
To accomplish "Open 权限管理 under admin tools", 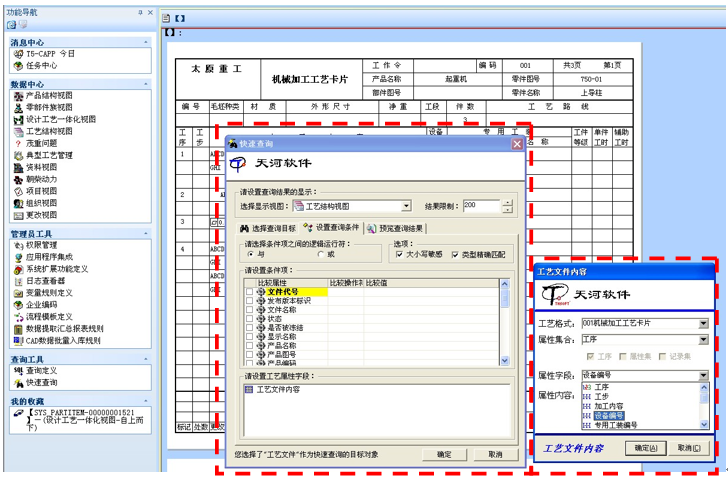I will (35, 245).
